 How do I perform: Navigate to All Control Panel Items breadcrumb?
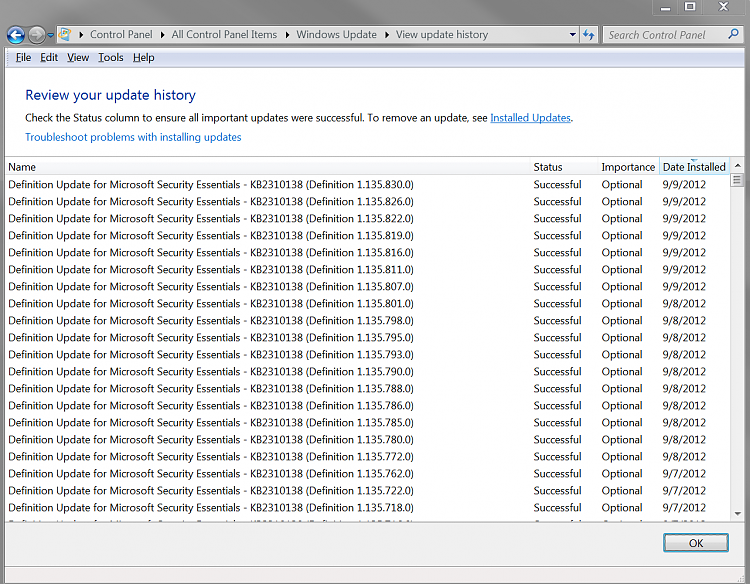[224, 34]
